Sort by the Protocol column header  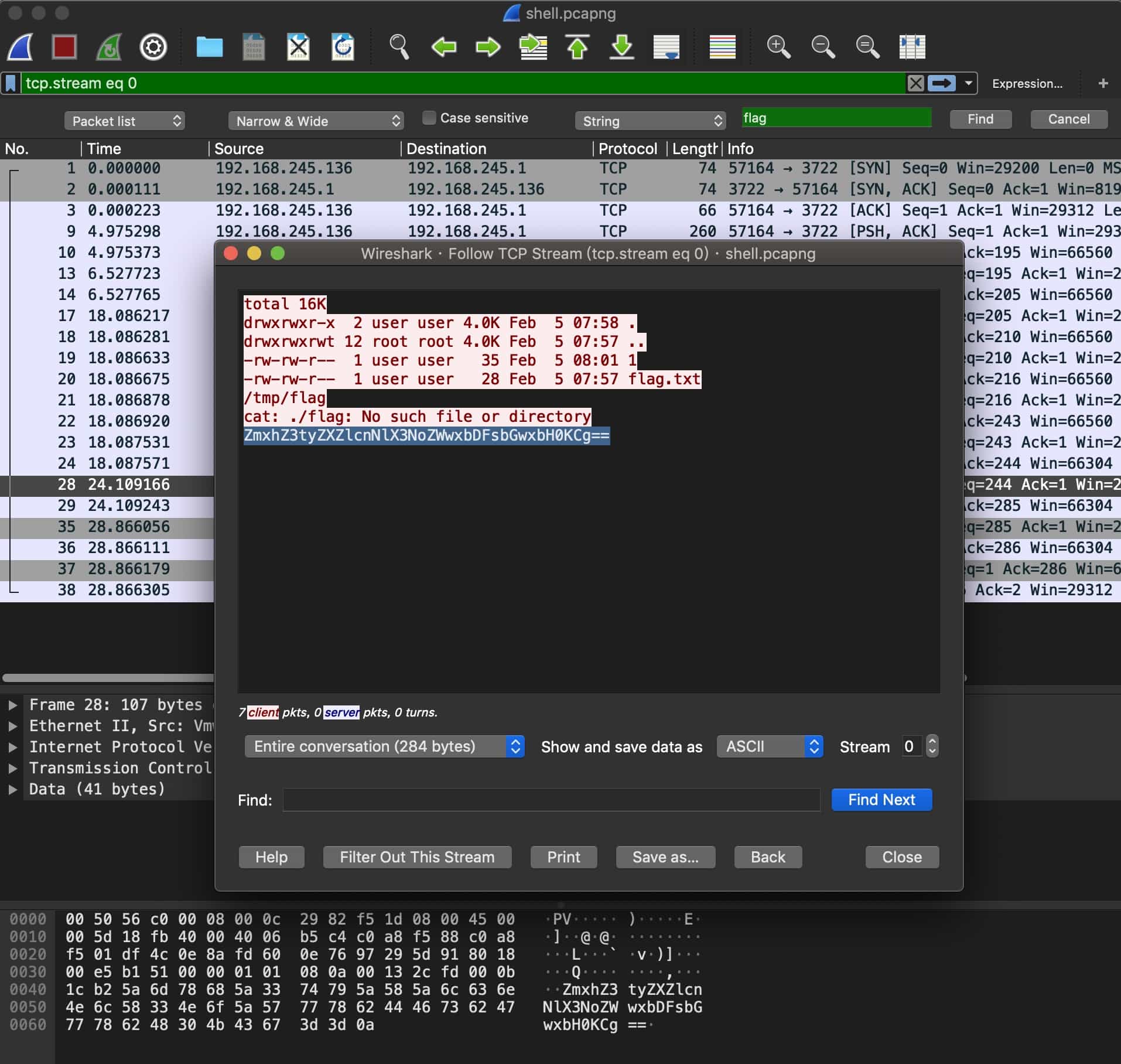click(x=627, y=149)
